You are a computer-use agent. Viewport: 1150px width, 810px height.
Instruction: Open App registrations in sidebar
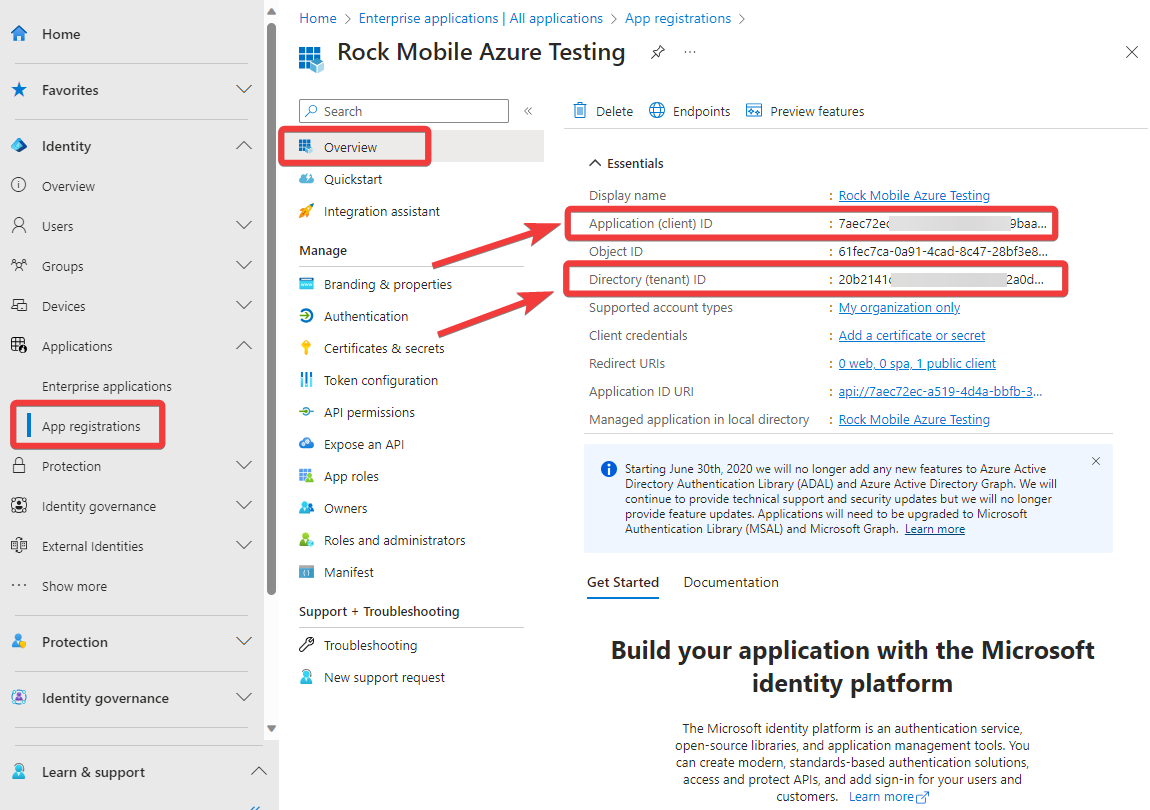click(91, 426)
